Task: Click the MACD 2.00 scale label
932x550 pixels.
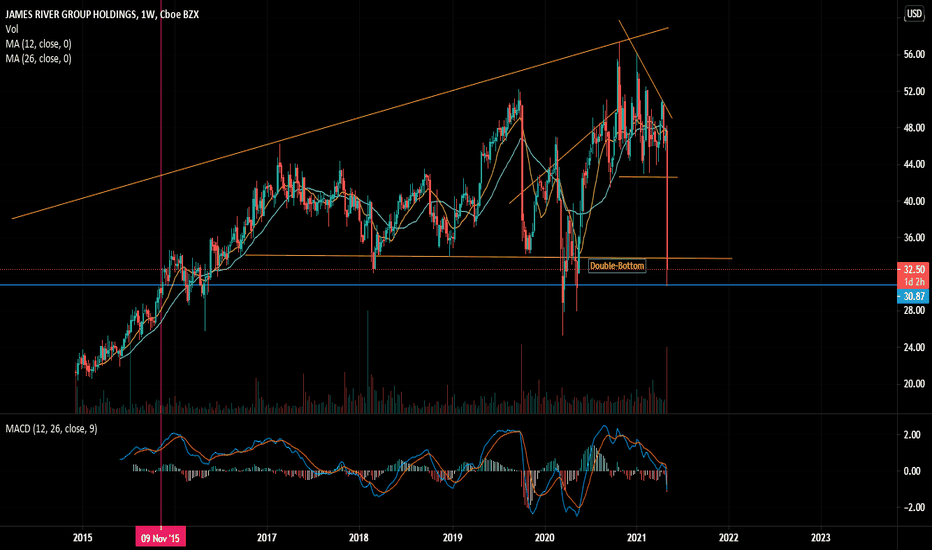Action: [912, 435]
